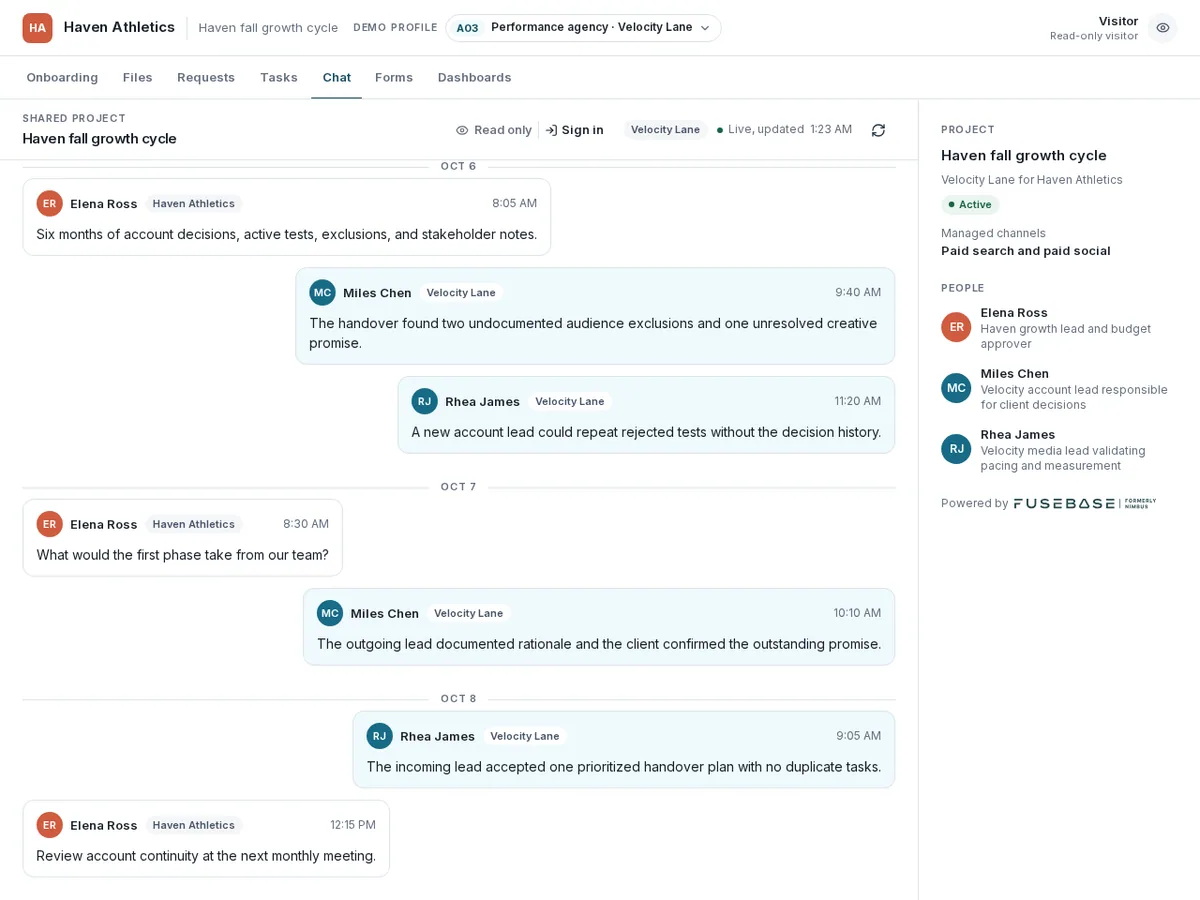Switch to the Dashboards tab
This screenshot has width=1200, height=900.
coord(474,77)
